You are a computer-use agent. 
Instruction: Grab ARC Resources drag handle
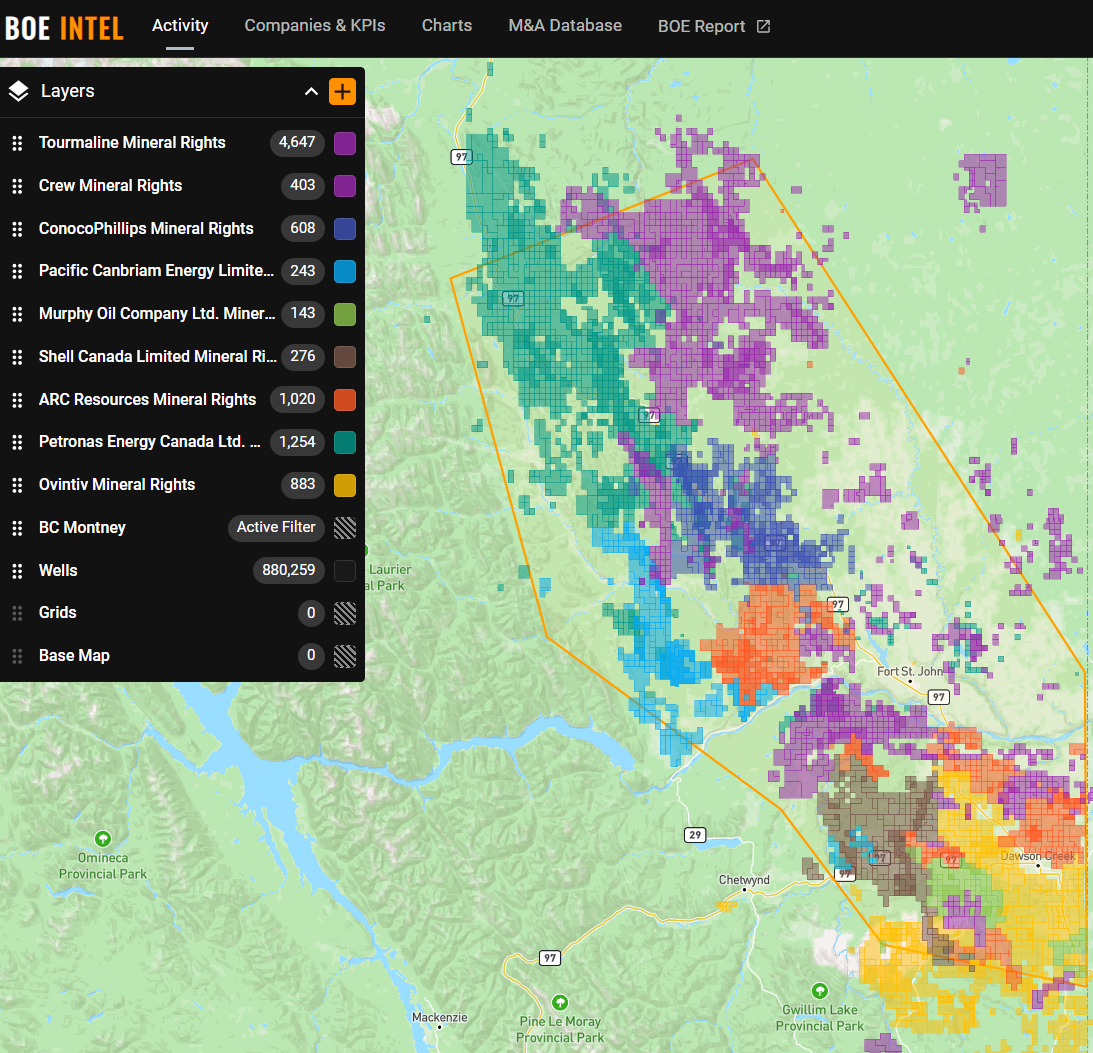click(x=17, y=400)
